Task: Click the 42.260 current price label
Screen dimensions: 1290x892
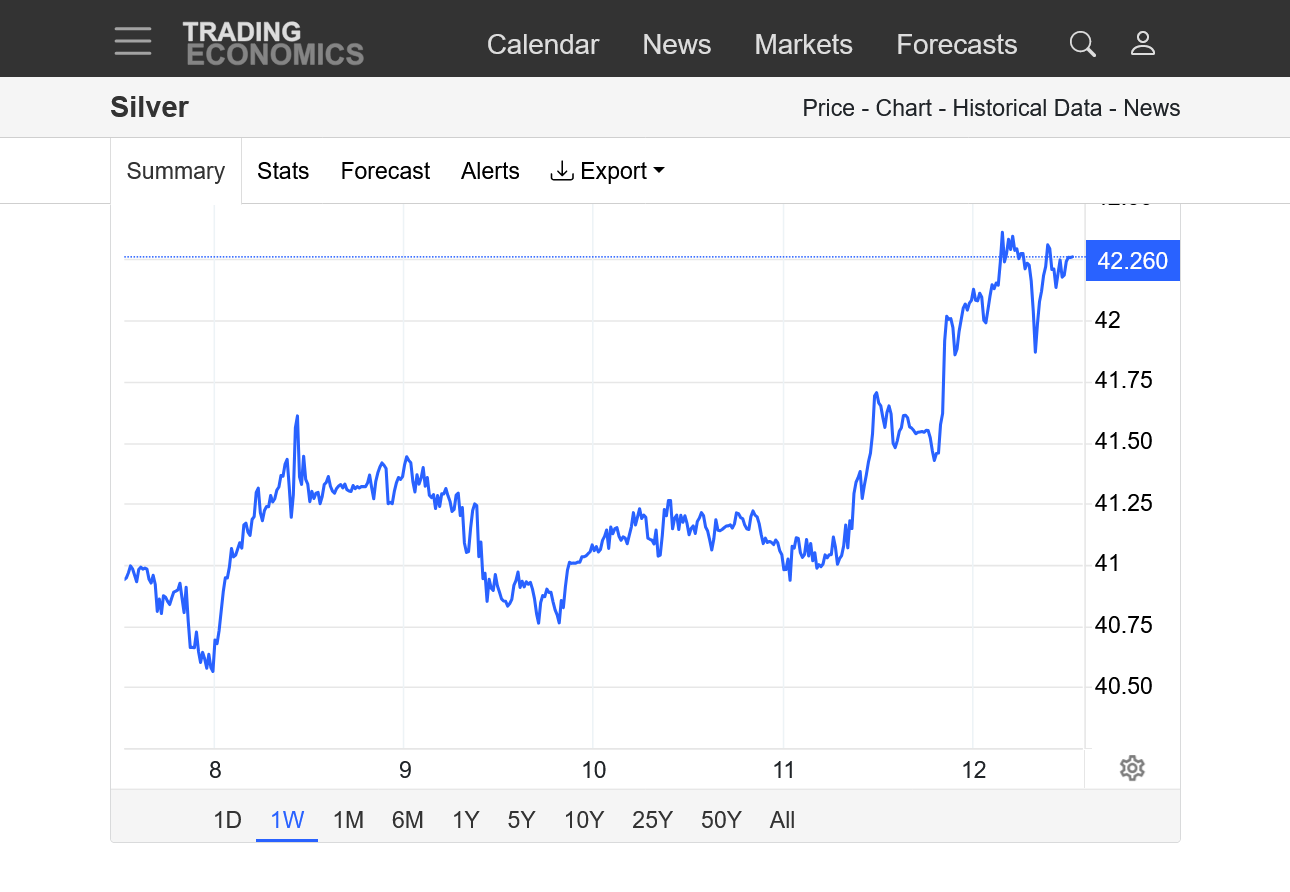Action: (x=1132, y=261)
